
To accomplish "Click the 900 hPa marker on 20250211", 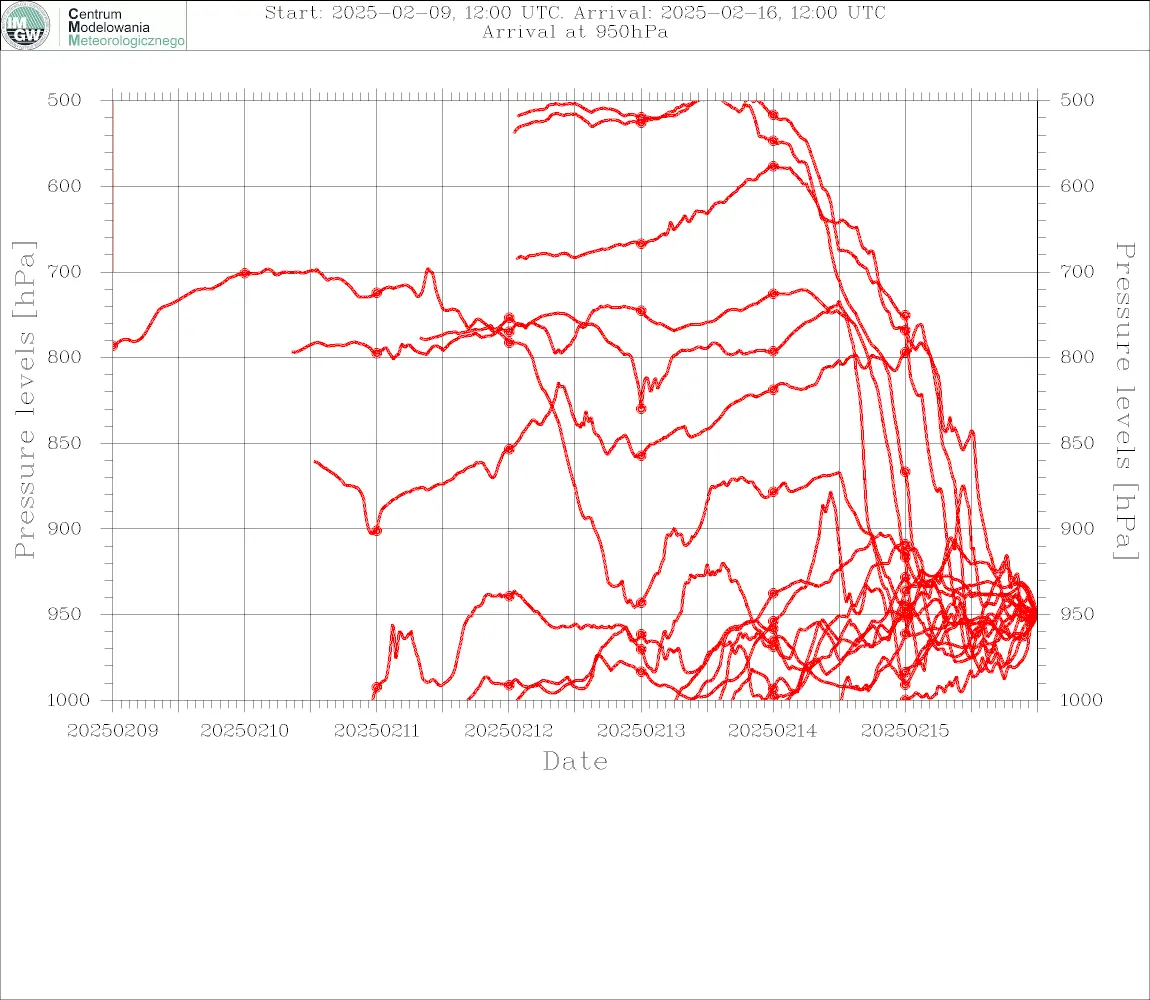I will [x=376, y=530].
